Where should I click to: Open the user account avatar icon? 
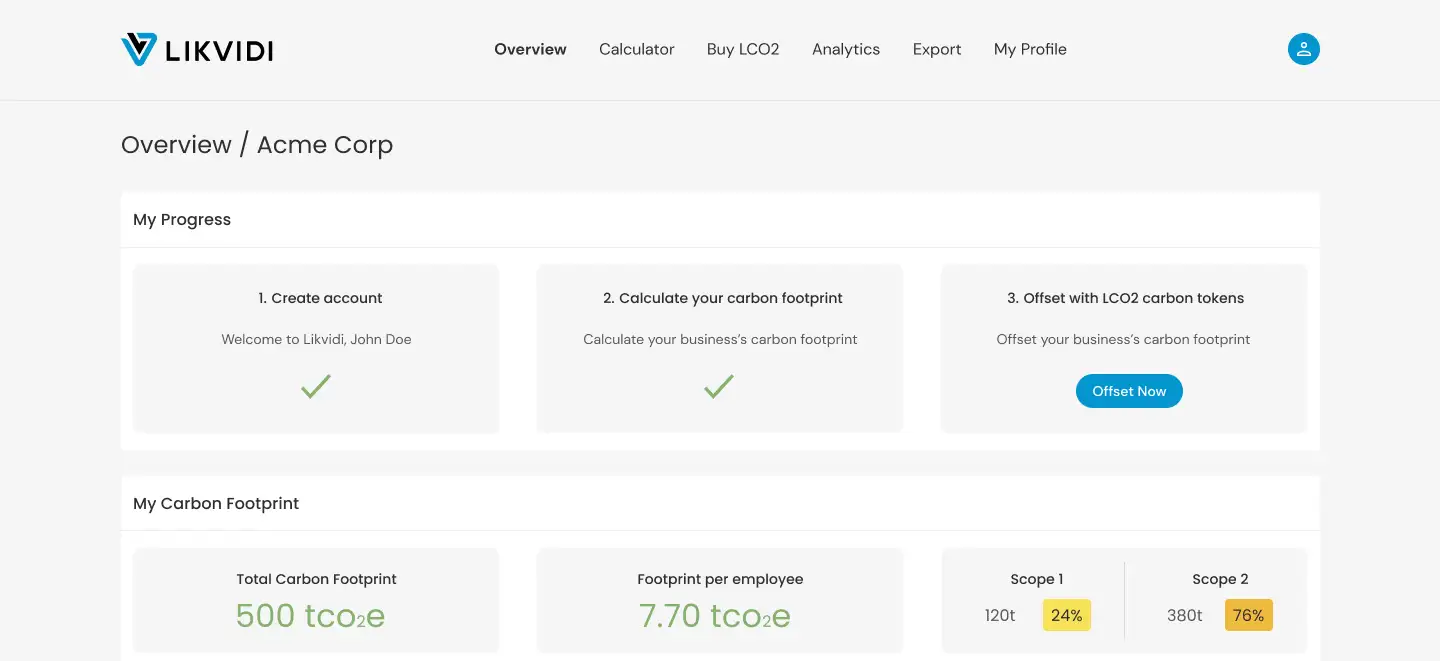click(x=1303, y=49)
